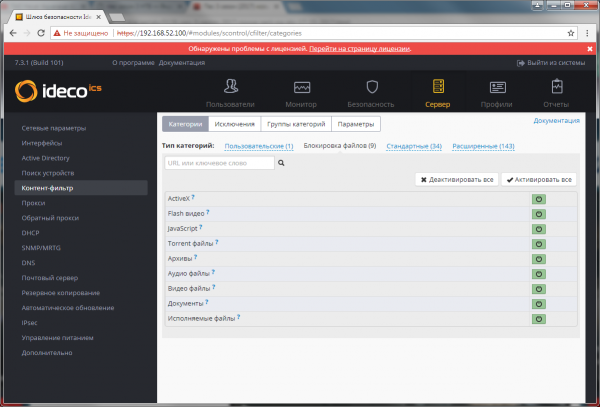Toggle the ActiveX blocking power switch
Image resolution: width=600 pixels, height=407 pixels.
tap(538, 199)
